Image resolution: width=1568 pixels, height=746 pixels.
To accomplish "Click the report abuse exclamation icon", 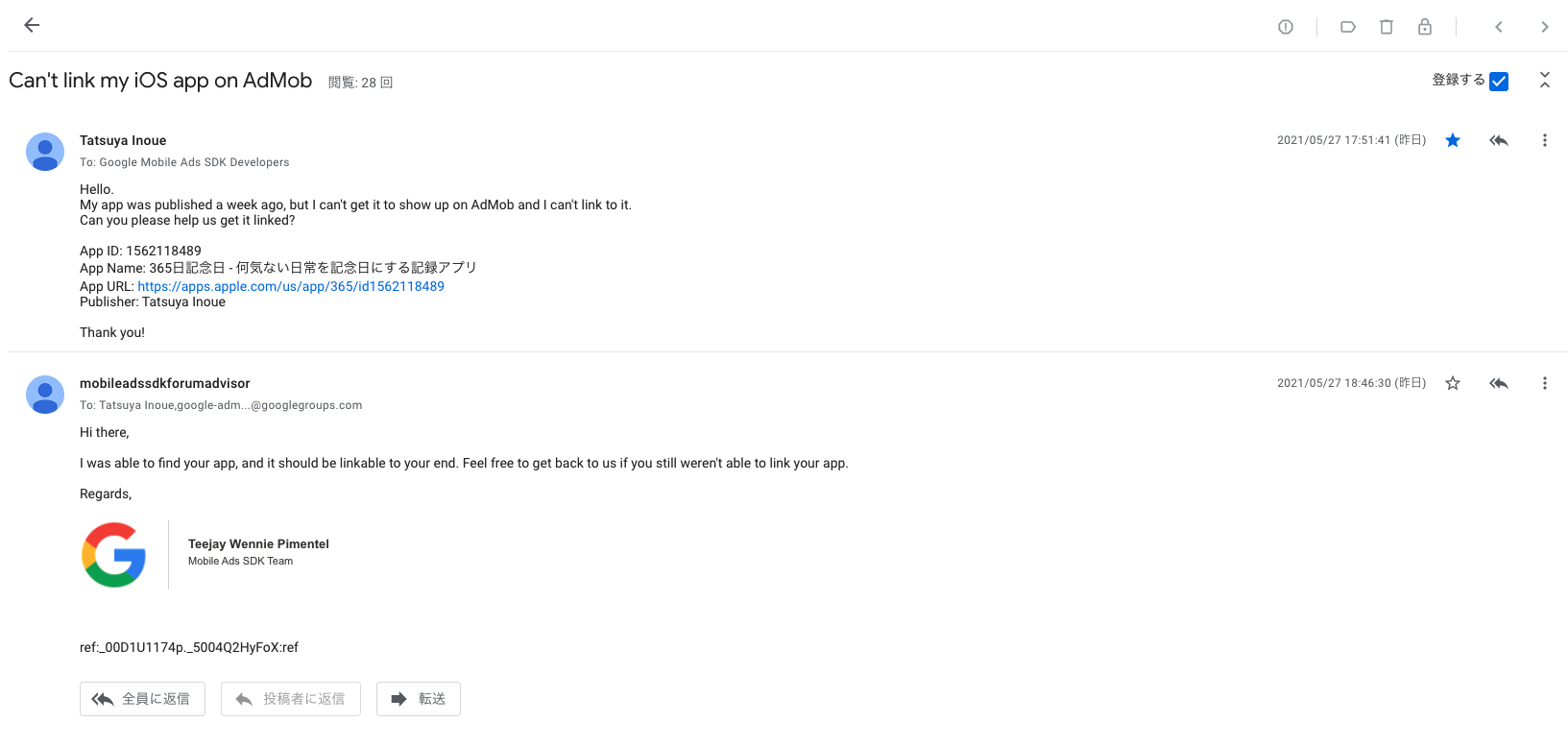I will (1286, 27).
